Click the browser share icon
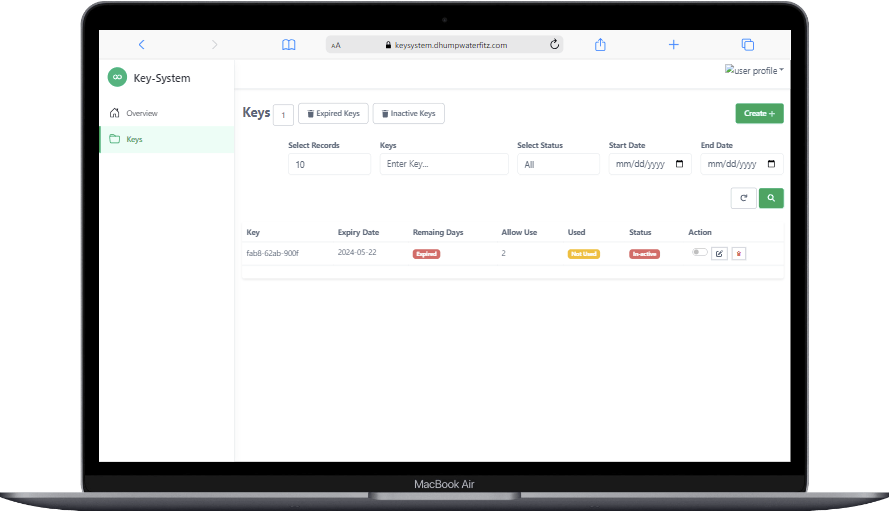 click(601, 45)
